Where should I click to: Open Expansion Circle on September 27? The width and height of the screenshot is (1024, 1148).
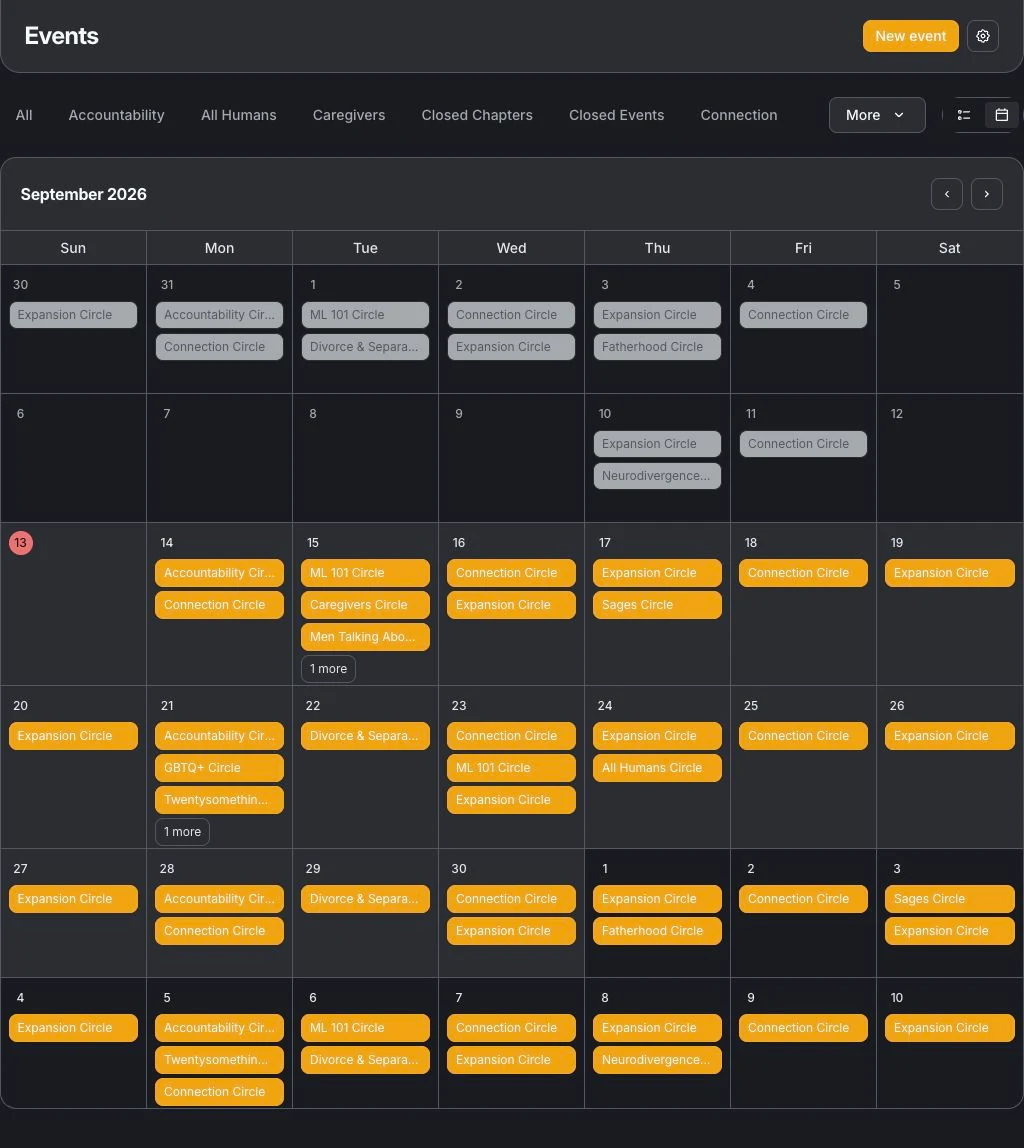[73, 899]
